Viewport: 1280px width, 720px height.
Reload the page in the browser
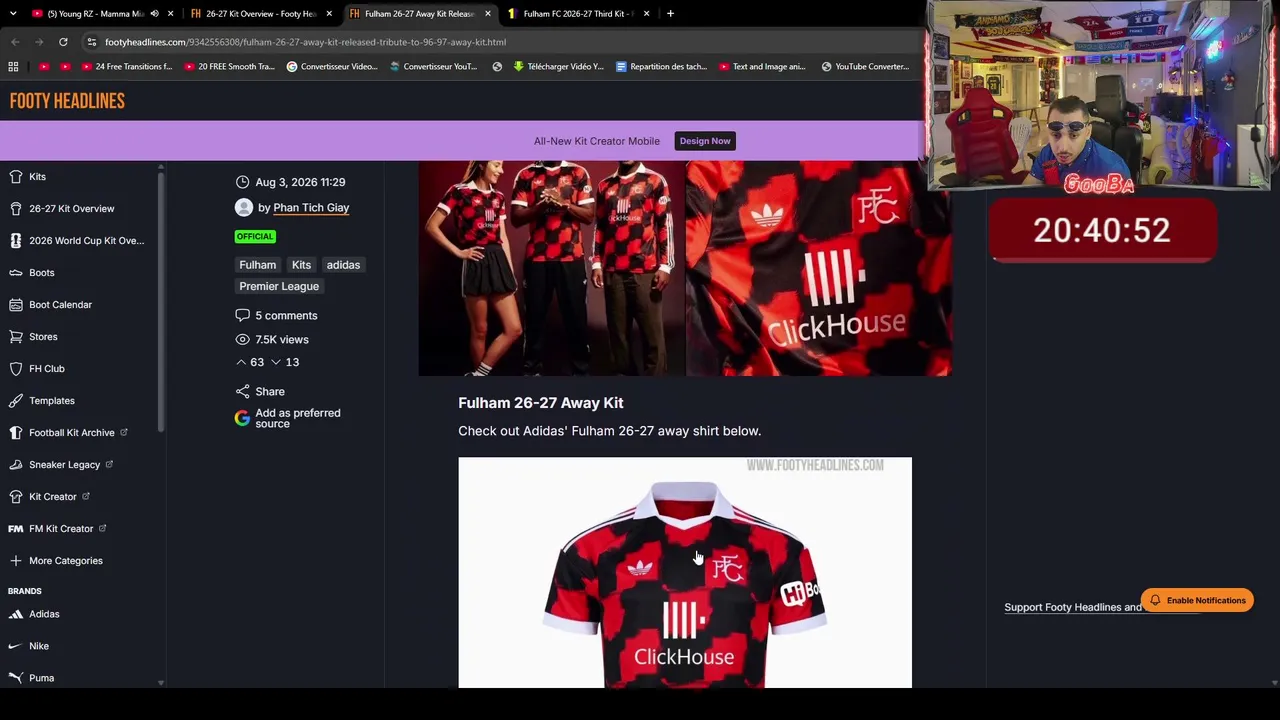click(x=63, y=42)
